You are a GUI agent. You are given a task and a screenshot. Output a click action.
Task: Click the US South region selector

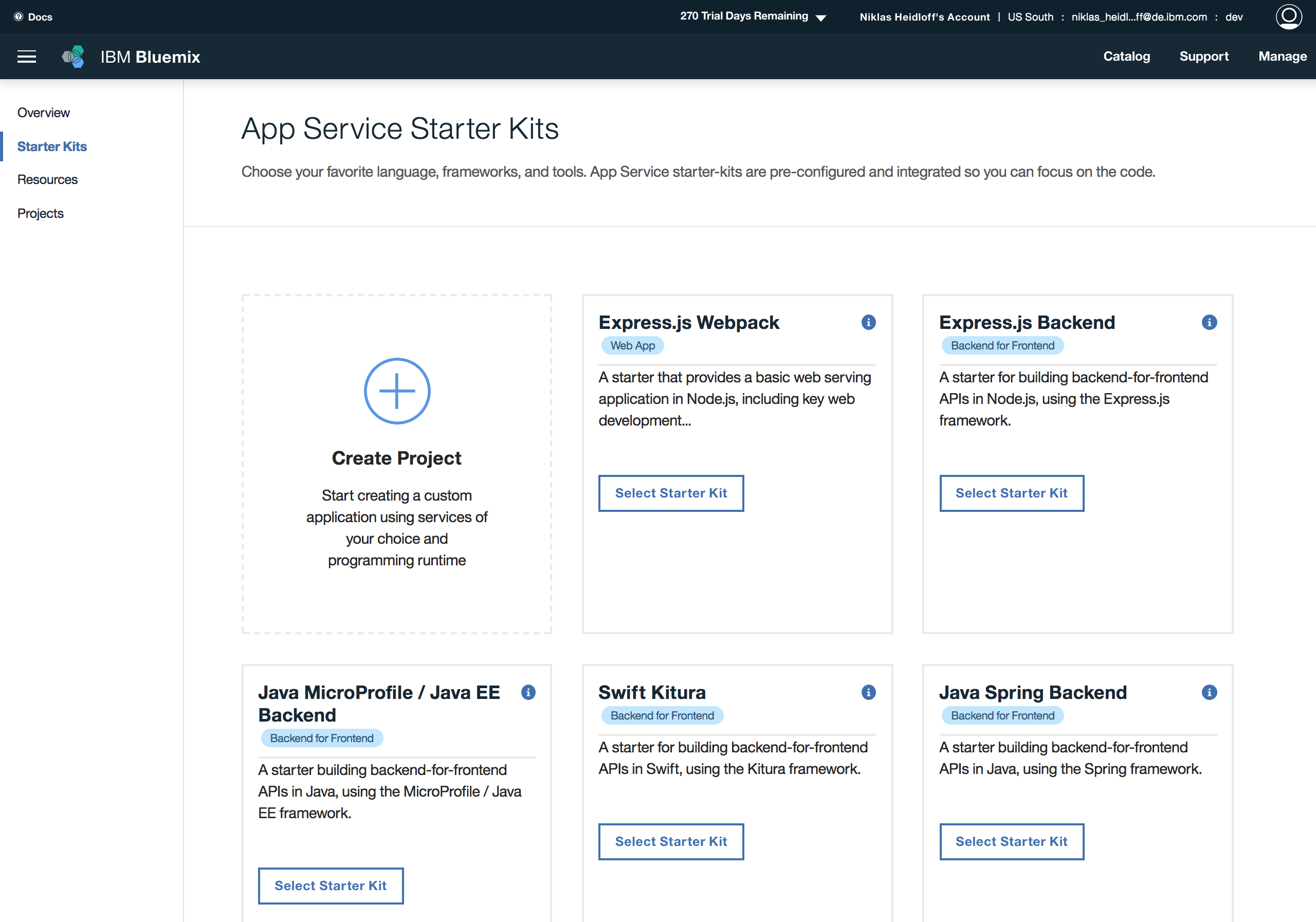click(x=1030, y=16)
